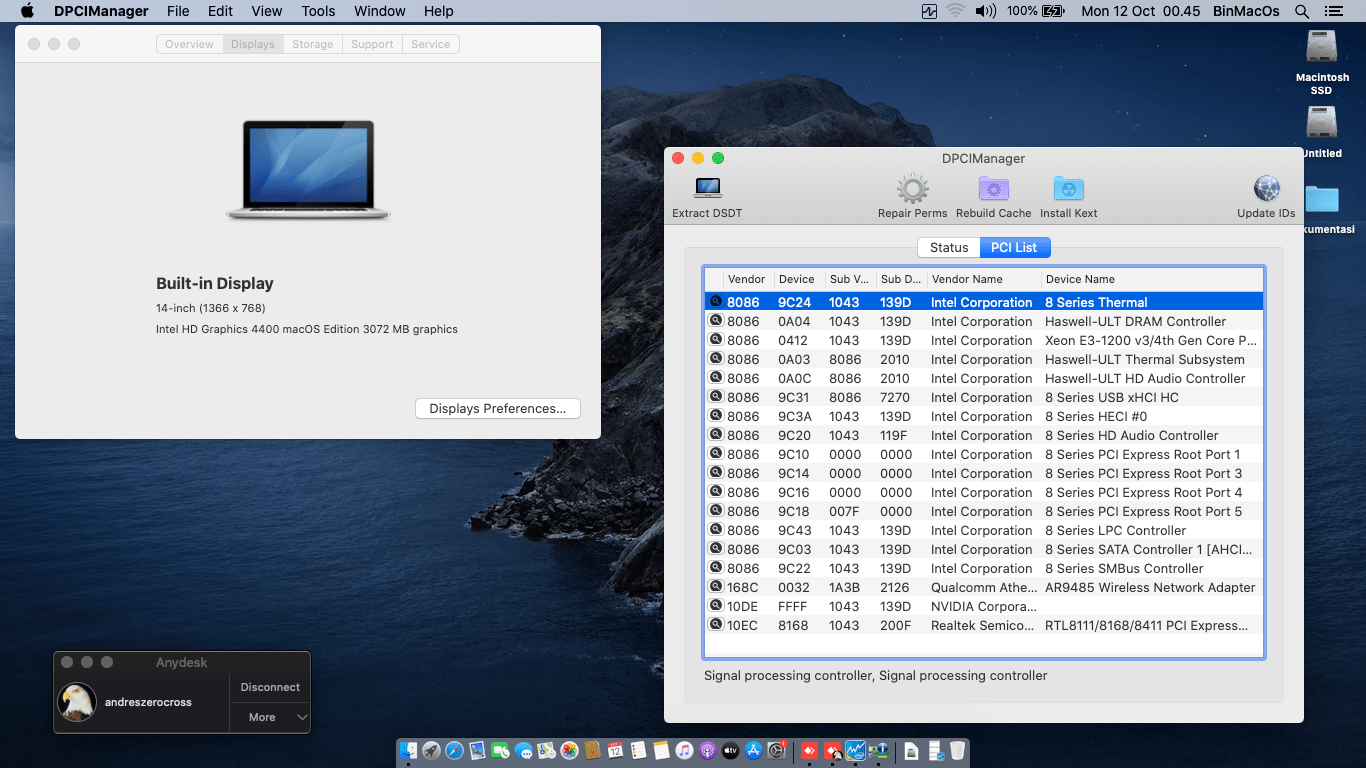This screenshot has width=1366, height=768.
Task: Switch to the Storage tab
Action: click(312, 44)
